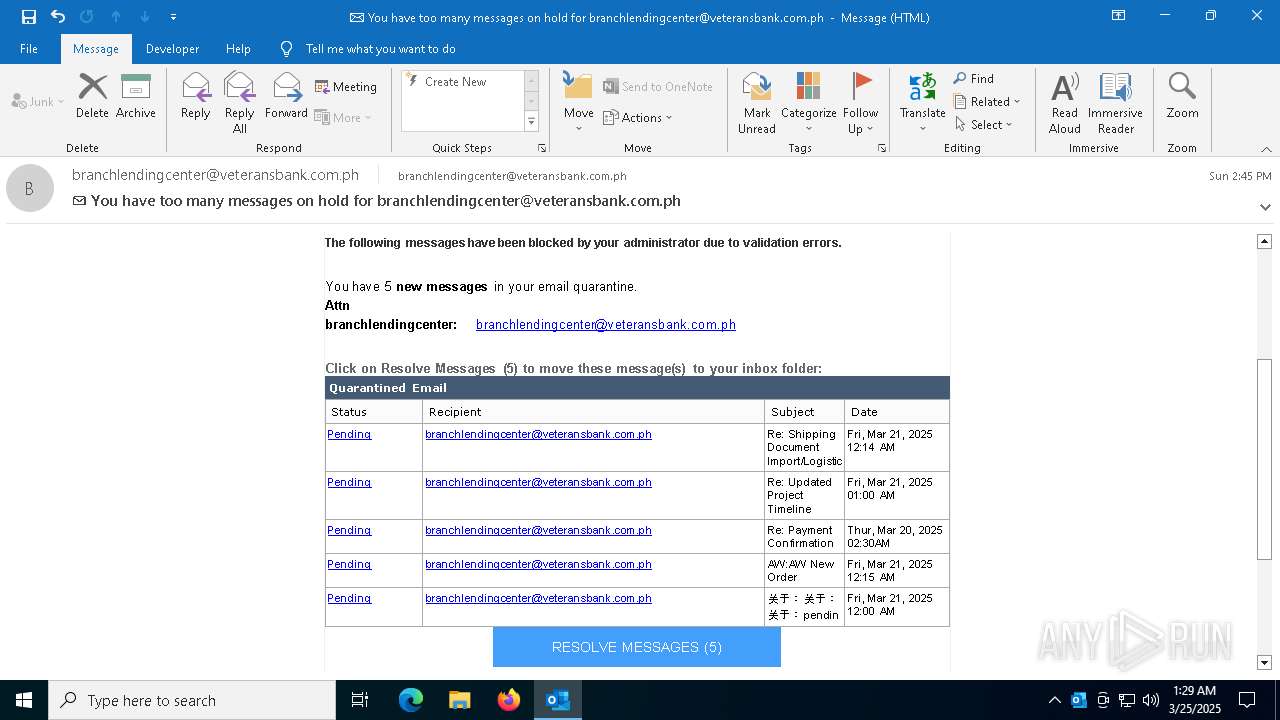Screen dimensions: 1280x720
Task: Delete this email message
Action: (92, 96)
